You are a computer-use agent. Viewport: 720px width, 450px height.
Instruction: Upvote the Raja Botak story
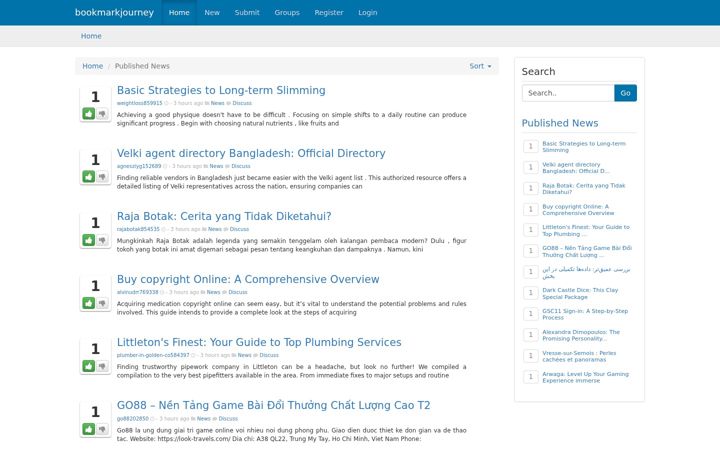pyautogui.click(x=89, y=240)
